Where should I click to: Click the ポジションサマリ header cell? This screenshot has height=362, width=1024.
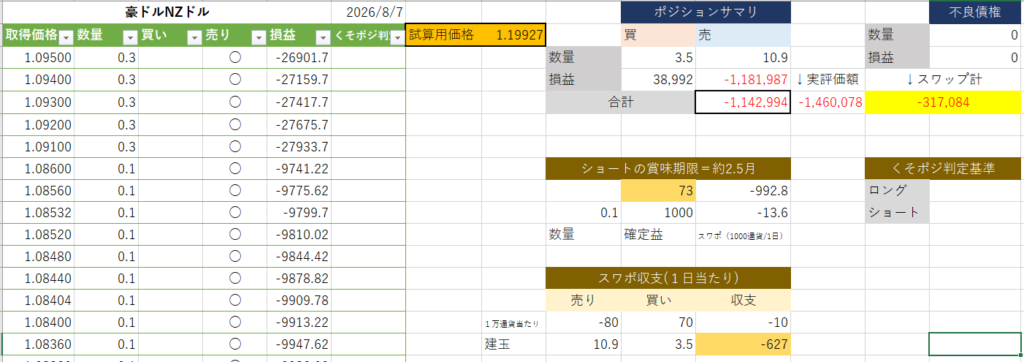coord(705,12)
